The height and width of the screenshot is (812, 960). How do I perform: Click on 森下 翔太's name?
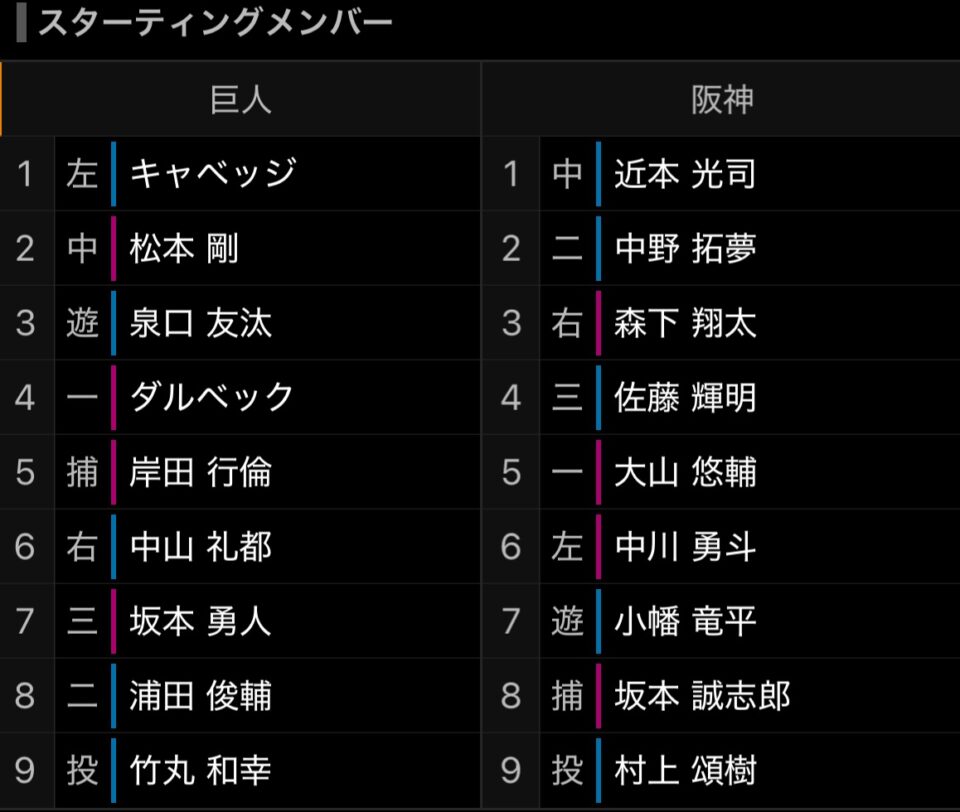click(x=685, y=323)
